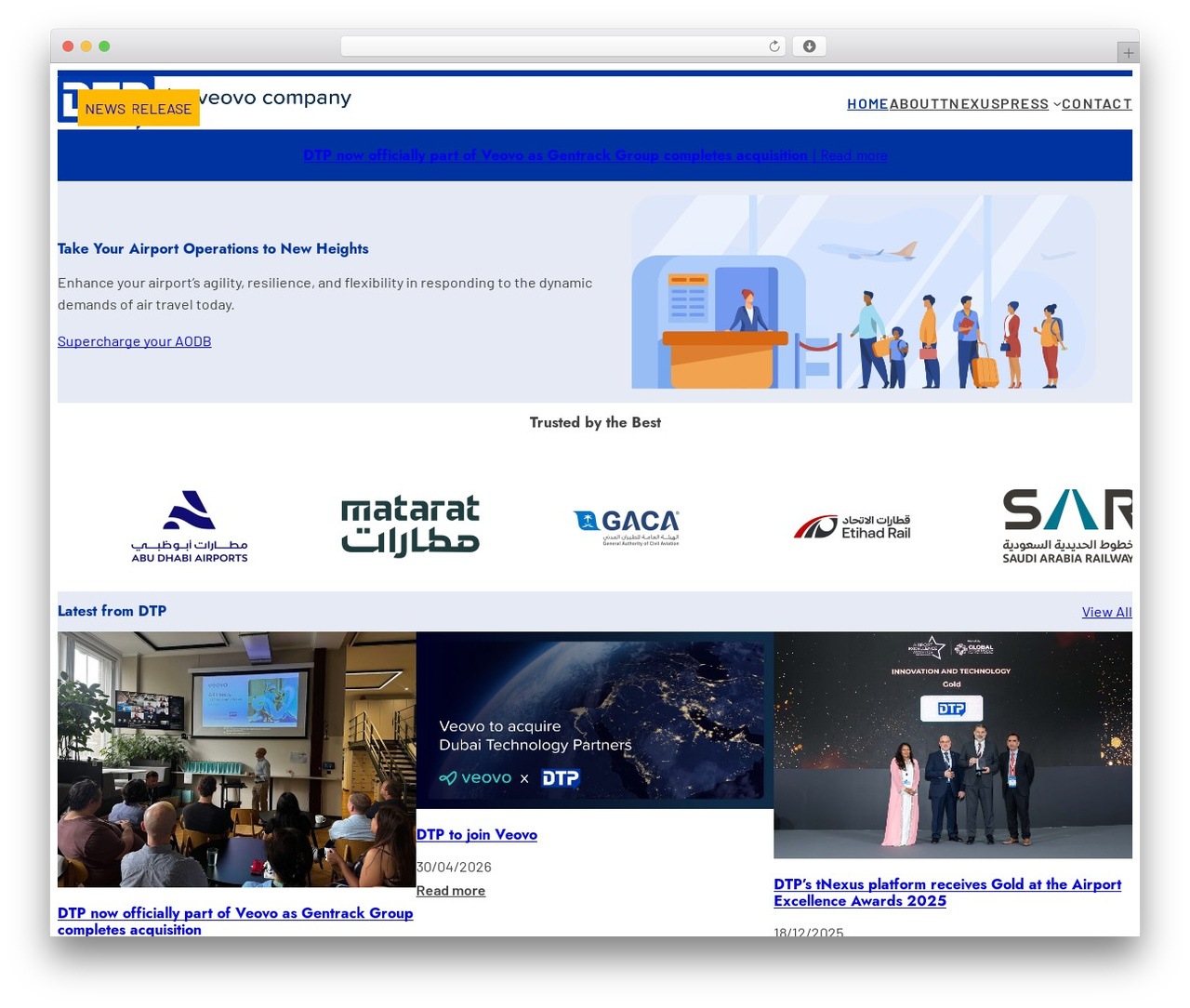
Task: Open the award ceremony photo thumbnail
Action: tap(953, 745)
